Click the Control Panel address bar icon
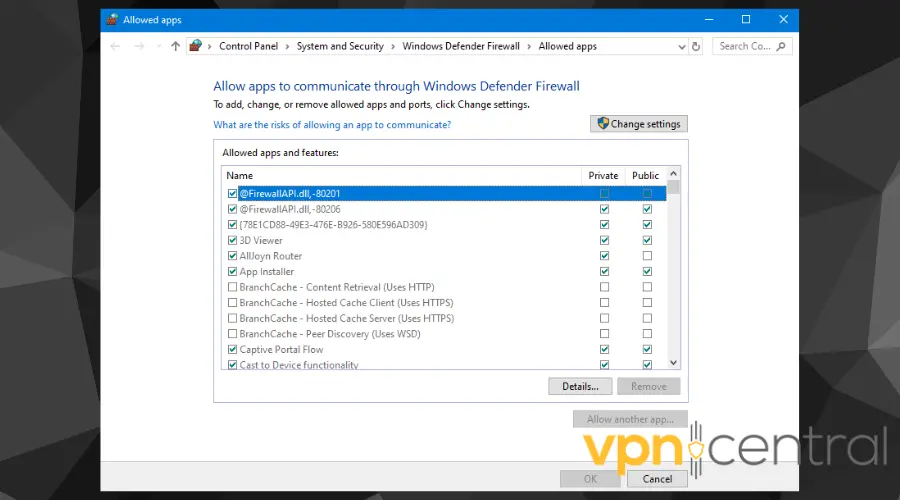Viewport: 900px width, 500px height. (x=196, y=46)
